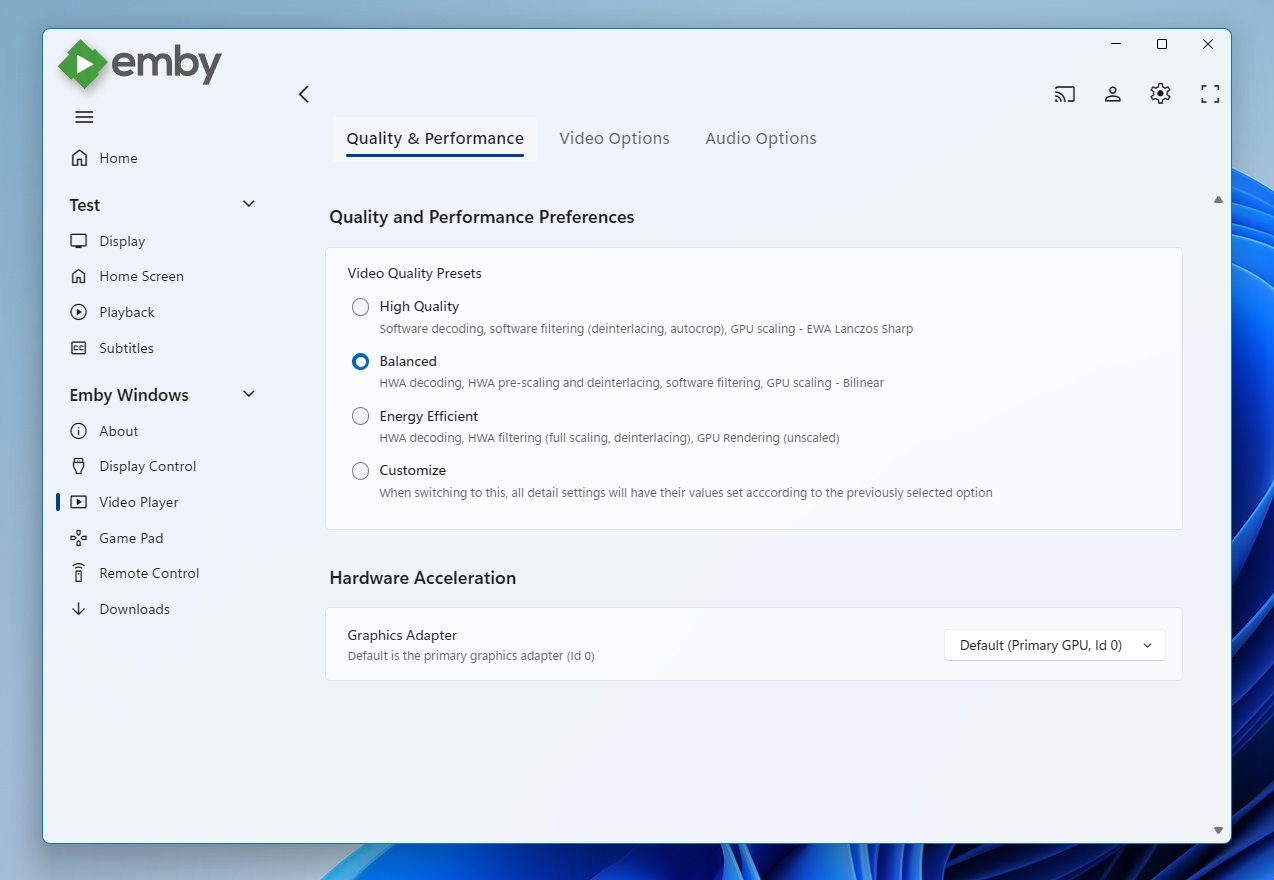Screen dimensions: 1274x880
Task: Toggle the hamburger menu icon
Action: (x=84, y=117)
